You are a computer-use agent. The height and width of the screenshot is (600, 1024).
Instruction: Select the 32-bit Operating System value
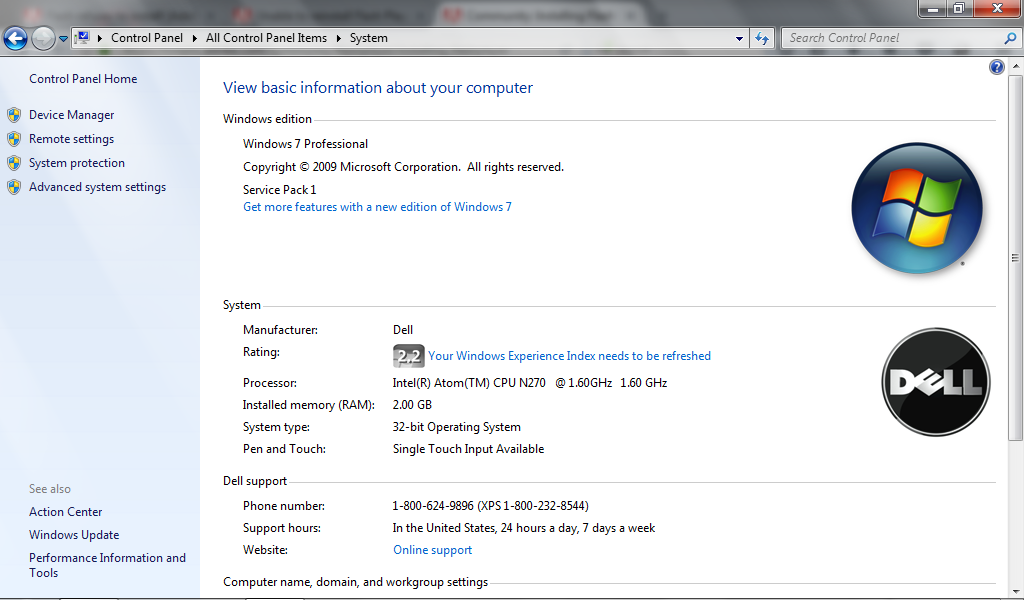[x=456, y=427]
